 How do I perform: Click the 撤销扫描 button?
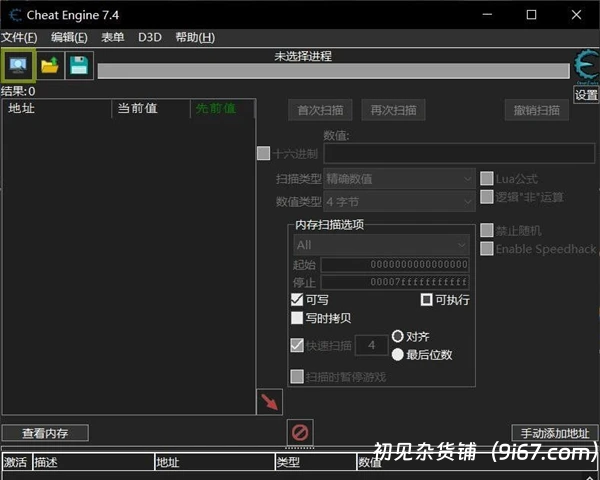pyautogui.click(x=536, y=110)
